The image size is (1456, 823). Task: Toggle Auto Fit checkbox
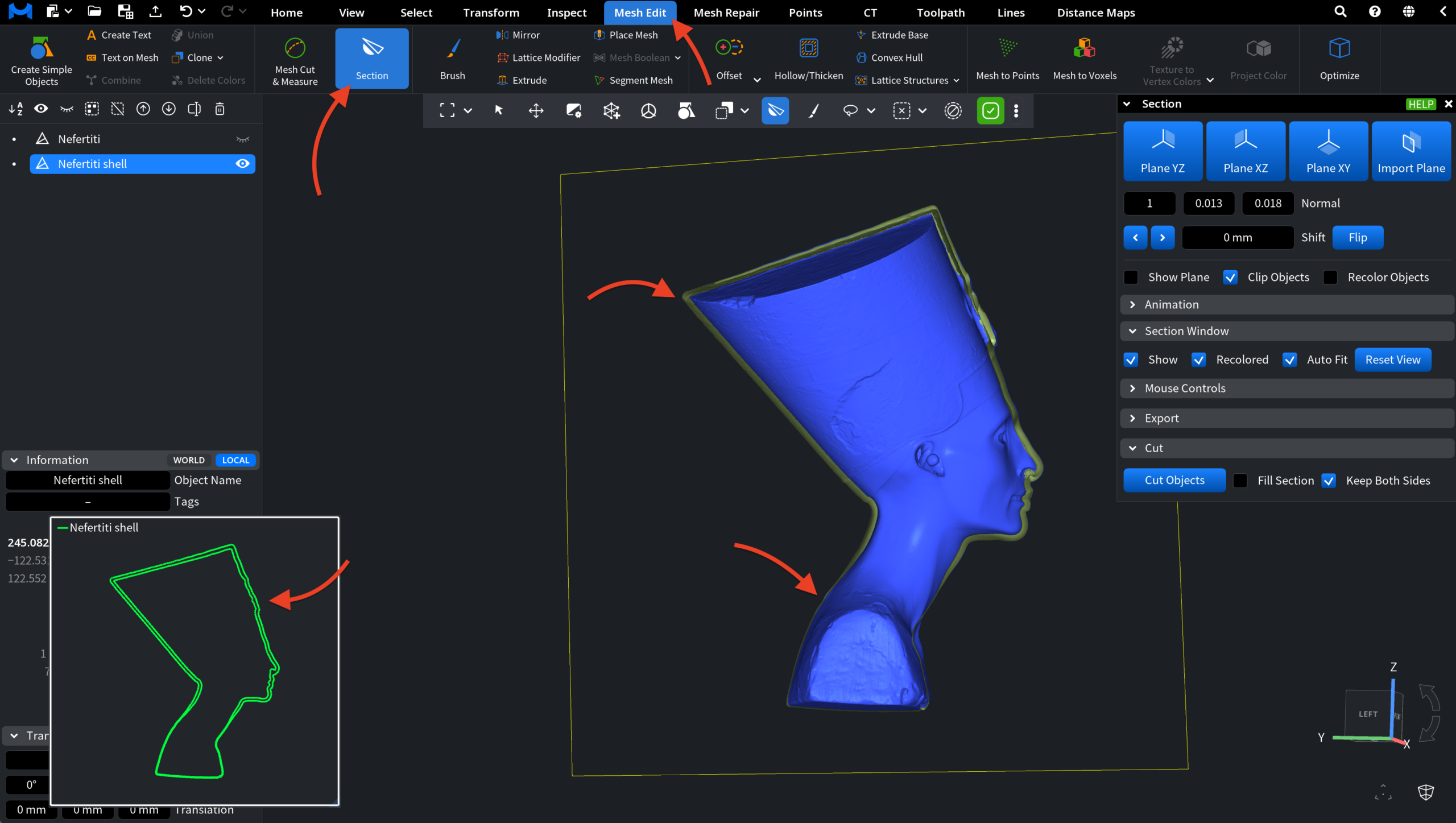pos(1289,359)
